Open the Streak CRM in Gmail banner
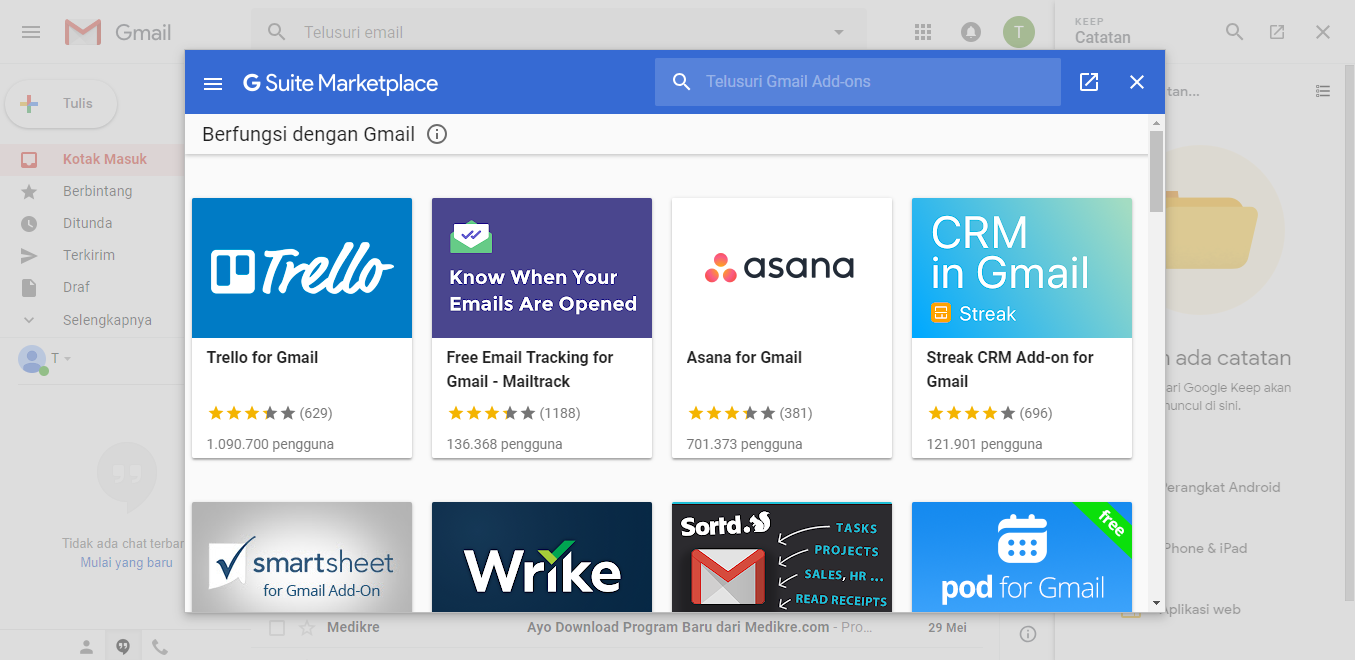The height and width of the screenshot is (660, 1355). tap(1022, 268)
